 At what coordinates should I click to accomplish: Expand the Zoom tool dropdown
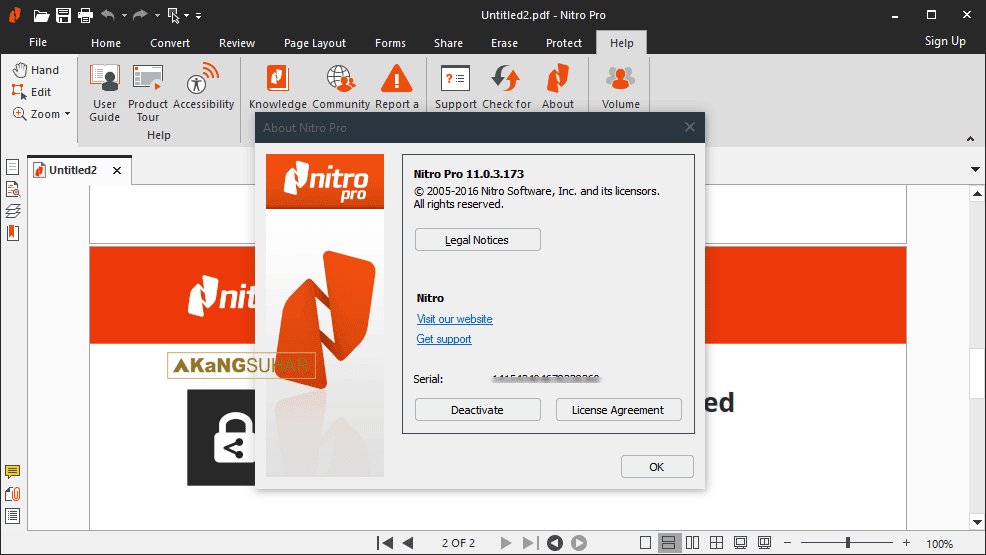(x=67, y=114)
